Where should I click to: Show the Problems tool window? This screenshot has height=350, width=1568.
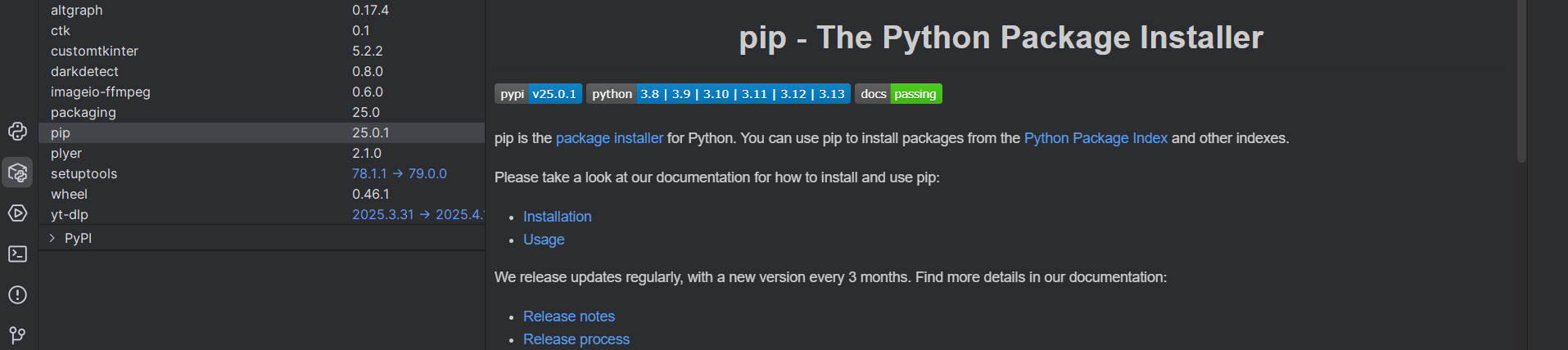17,295
